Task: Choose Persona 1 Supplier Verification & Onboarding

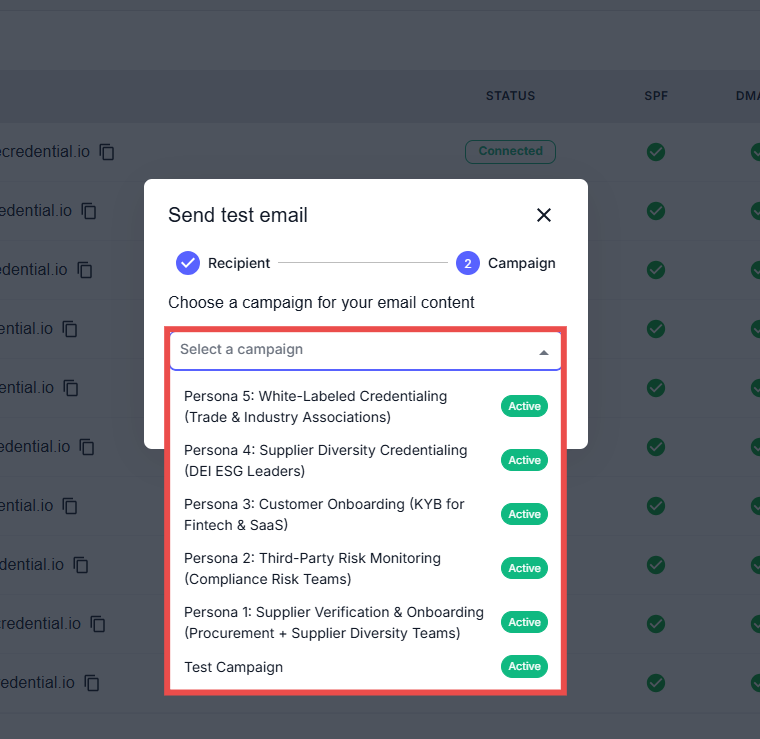Action: pos(330,622)
